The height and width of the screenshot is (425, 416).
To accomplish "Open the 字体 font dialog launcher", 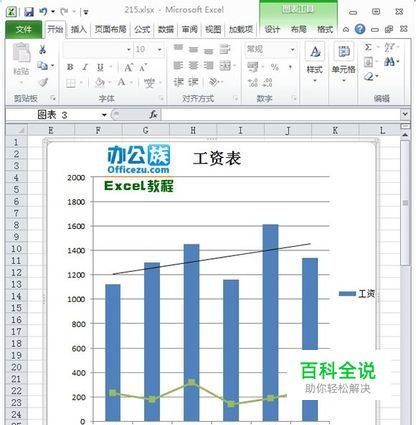I will (161, 98).
